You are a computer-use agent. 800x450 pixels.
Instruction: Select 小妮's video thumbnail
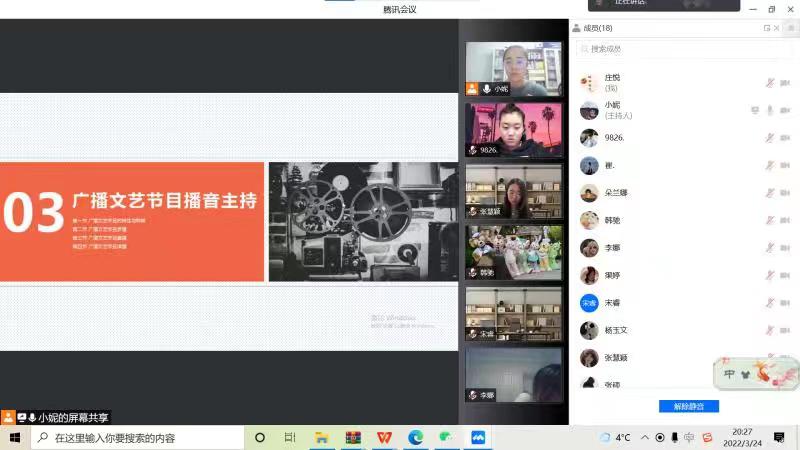point(514,69)
